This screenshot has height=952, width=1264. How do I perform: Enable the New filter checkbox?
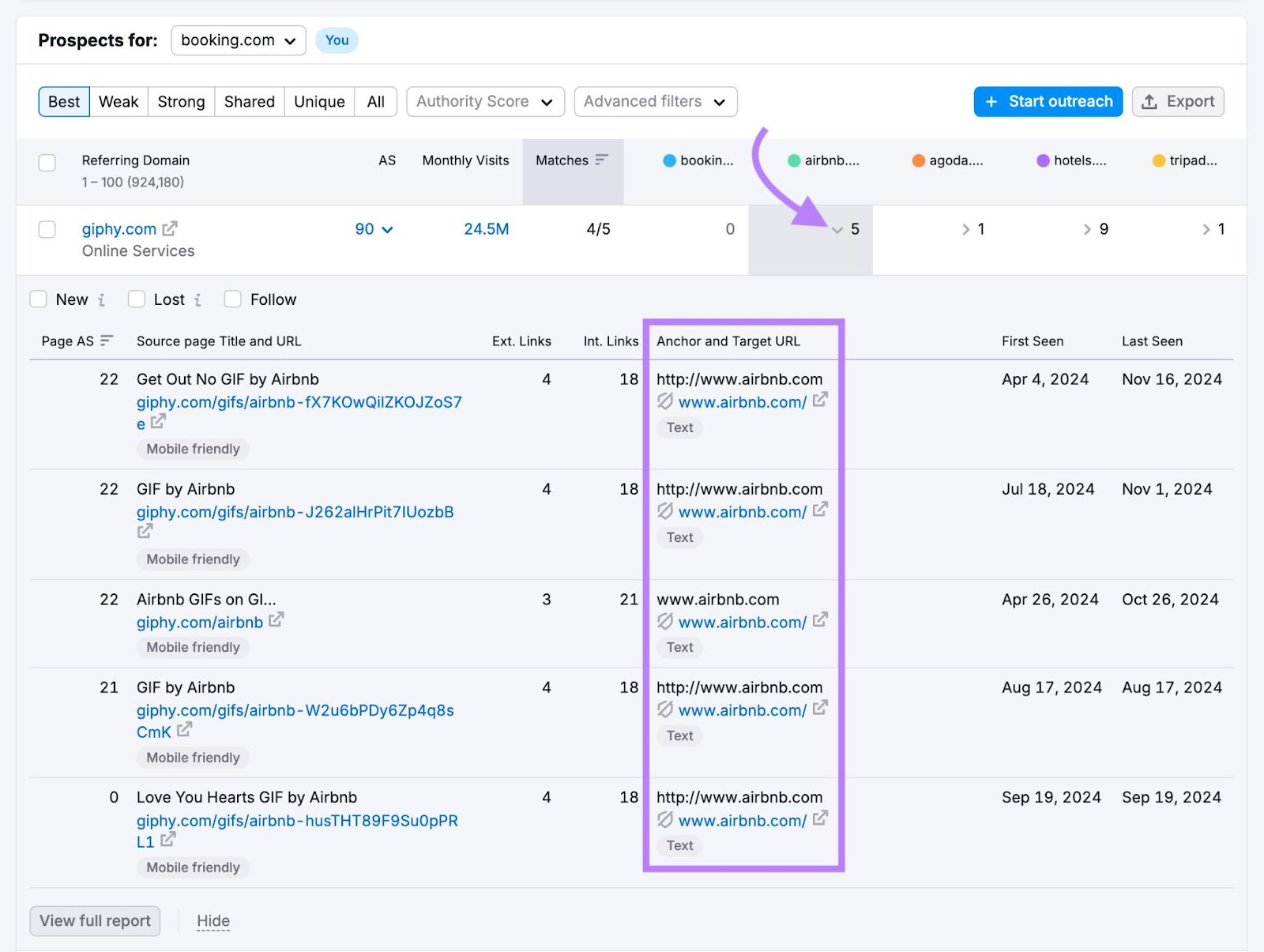[x=38, y=299]
